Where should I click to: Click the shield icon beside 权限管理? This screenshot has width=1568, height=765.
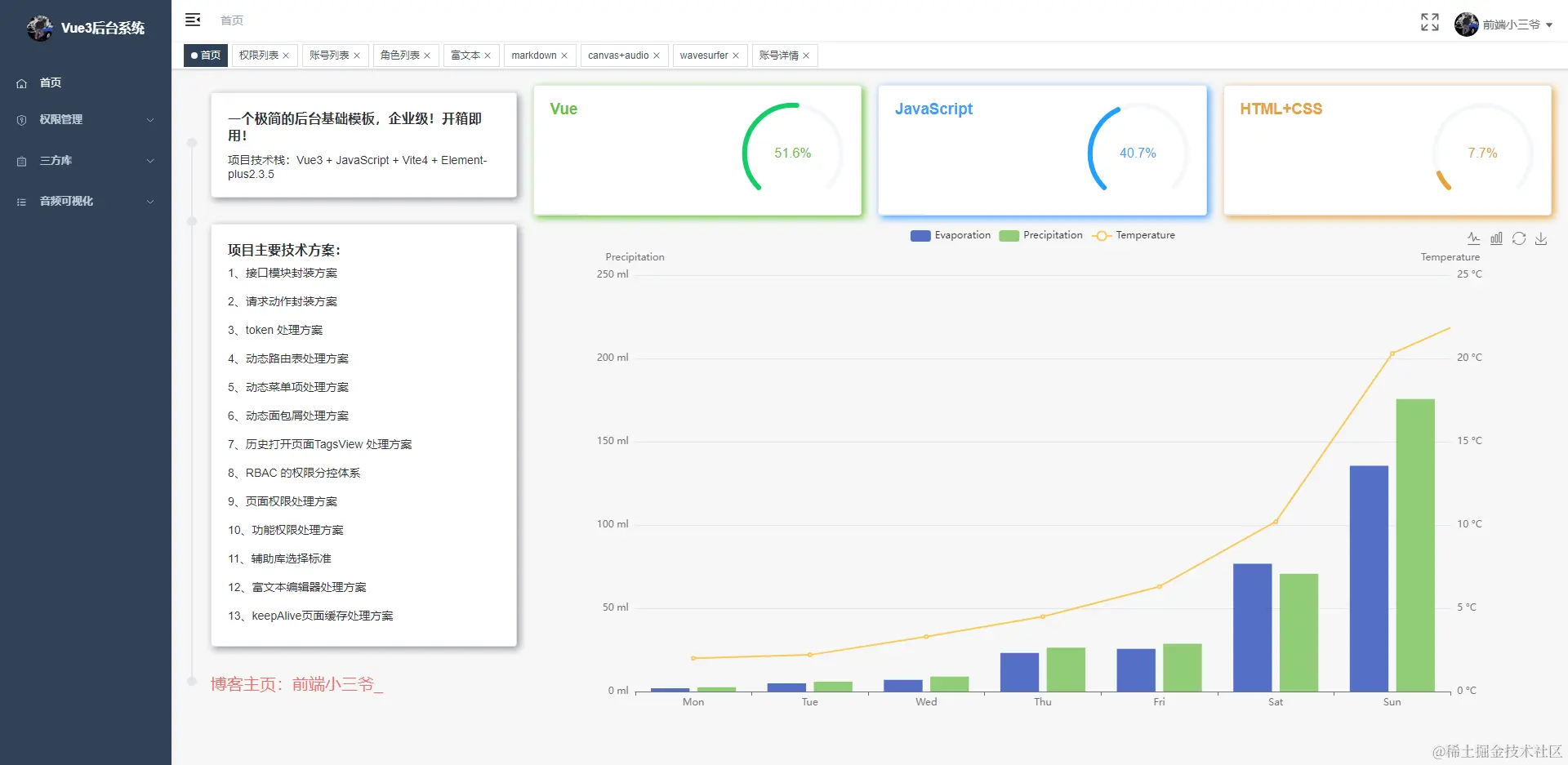22,120
